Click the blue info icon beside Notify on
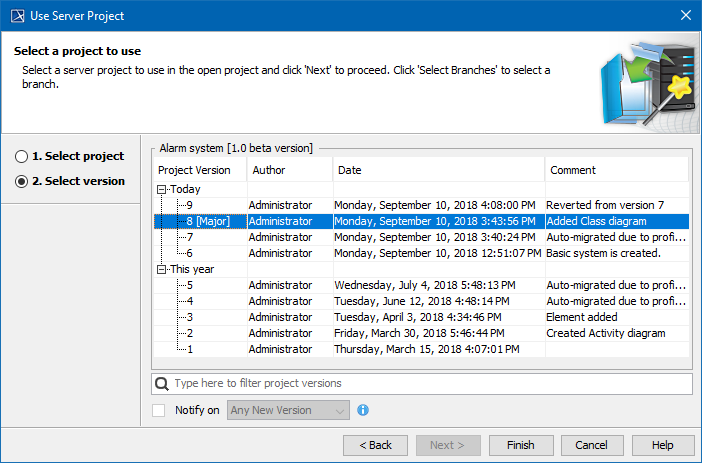This screenshot has height=463, width=702. [x=363, y=410]
